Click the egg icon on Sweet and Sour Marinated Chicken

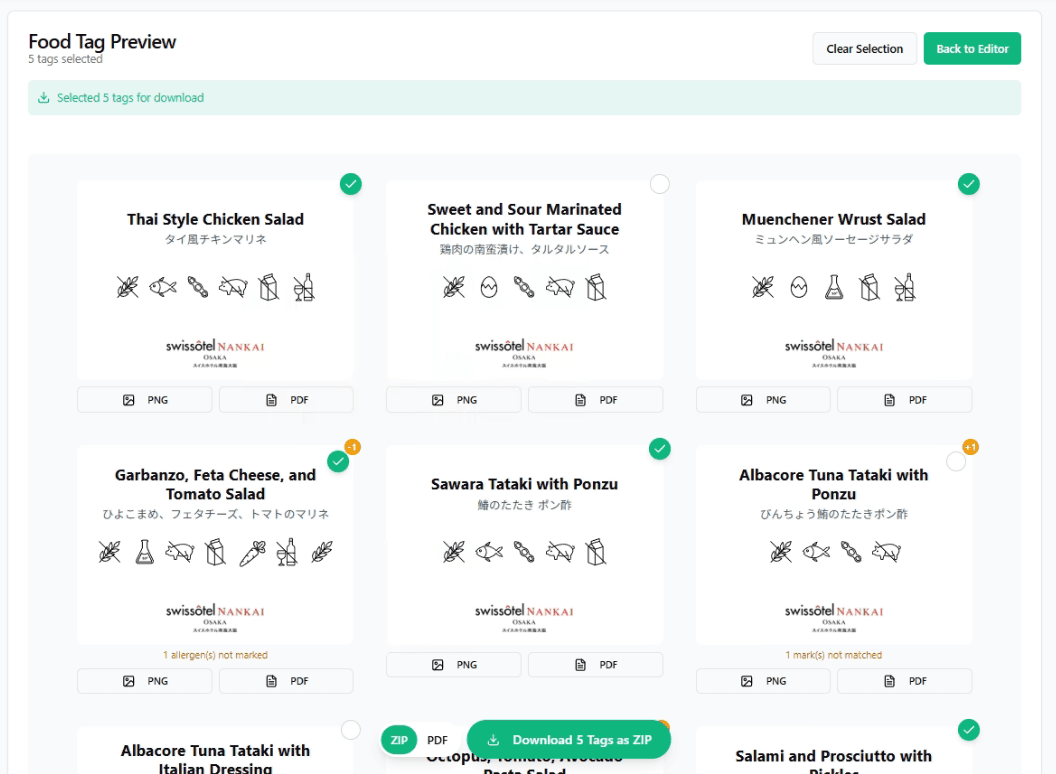click(488, 287)
